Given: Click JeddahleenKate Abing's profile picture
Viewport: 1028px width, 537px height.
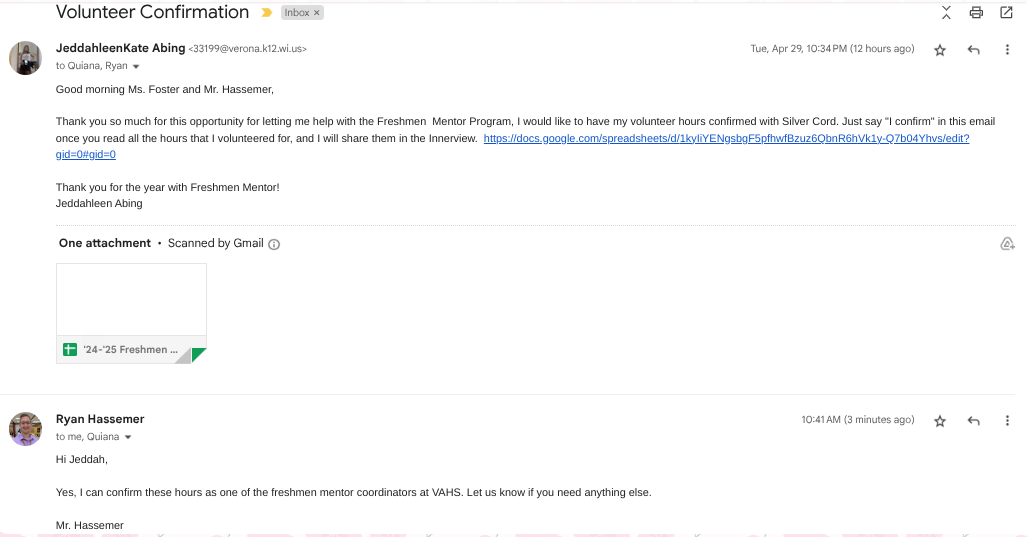Looking at the screenshot, I should pos(25,58).
